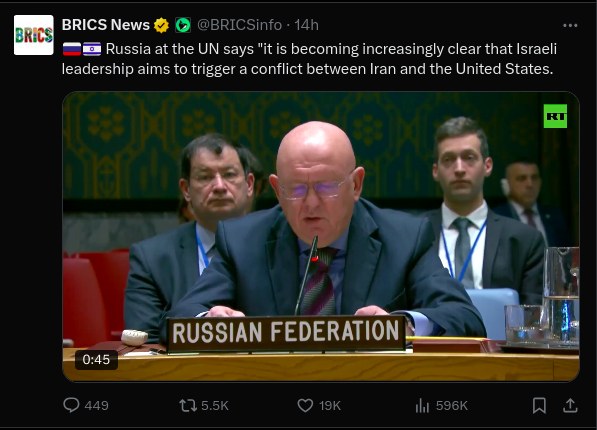The height and width of the screenshot is (430, 597).
Task: Play the Russian Federation video
Action: click(321, 237)
